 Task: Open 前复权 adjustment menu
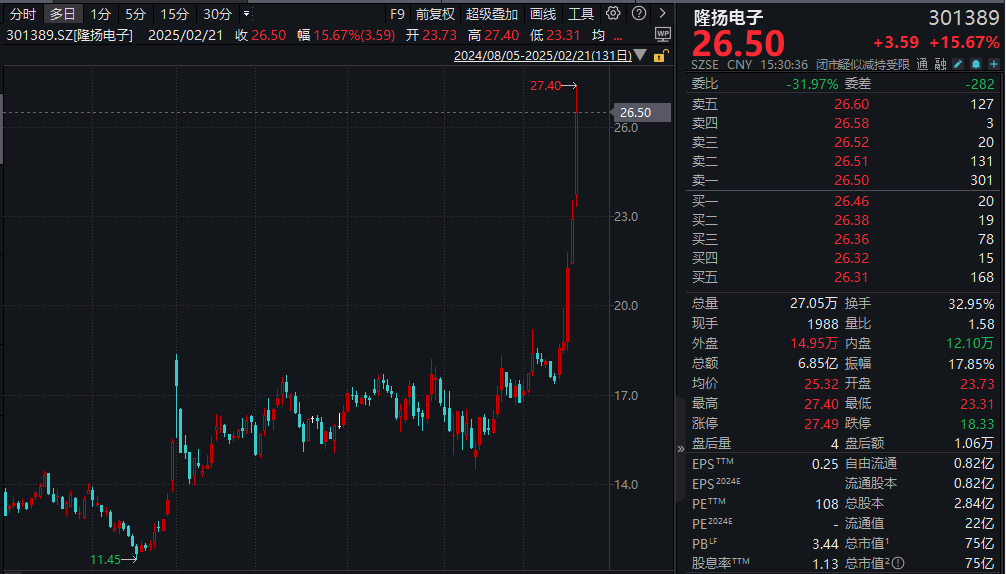click(x=435, y=13)
